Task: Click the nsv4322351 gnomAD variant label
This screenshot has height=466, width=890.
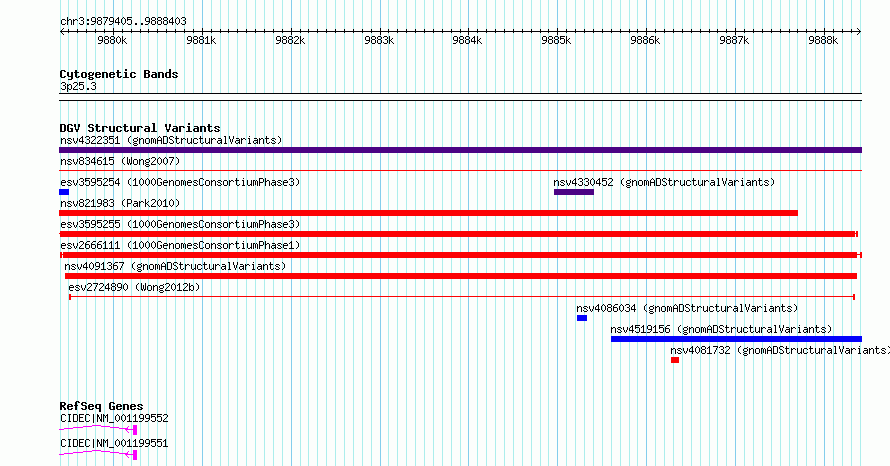Action: pyautogui.click(x=171, y=140)
